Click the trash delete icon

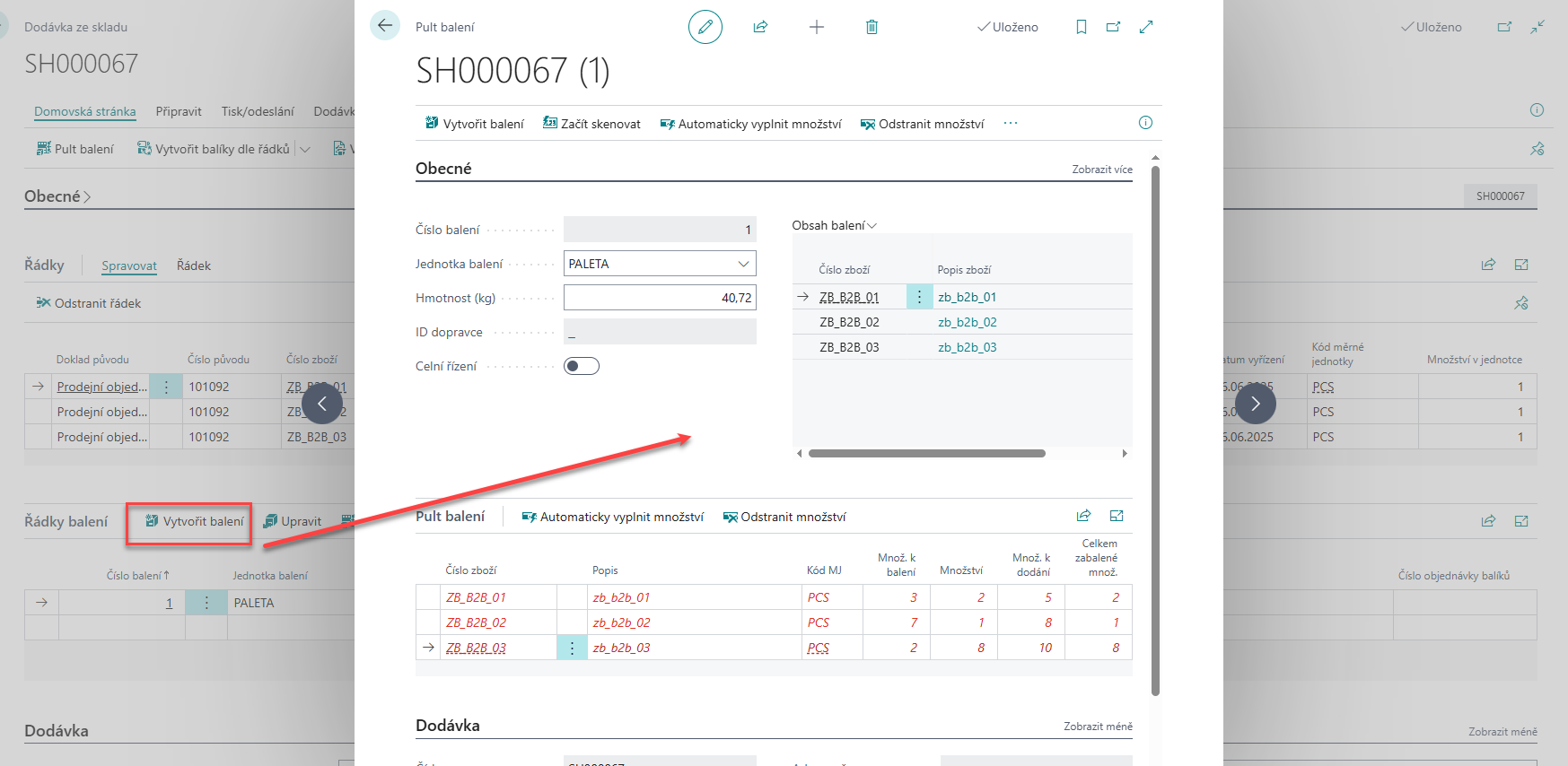871,27
